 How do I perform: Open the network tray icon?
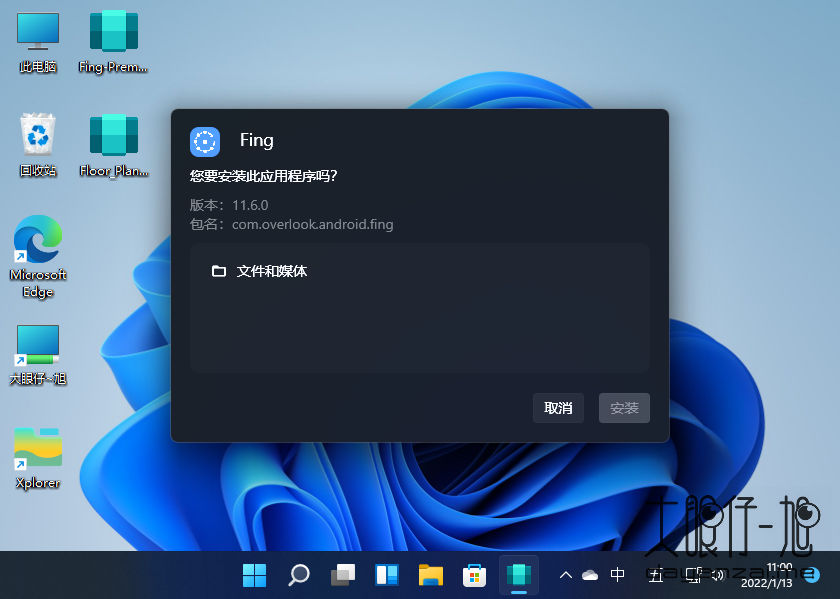(x=694, y=575)
